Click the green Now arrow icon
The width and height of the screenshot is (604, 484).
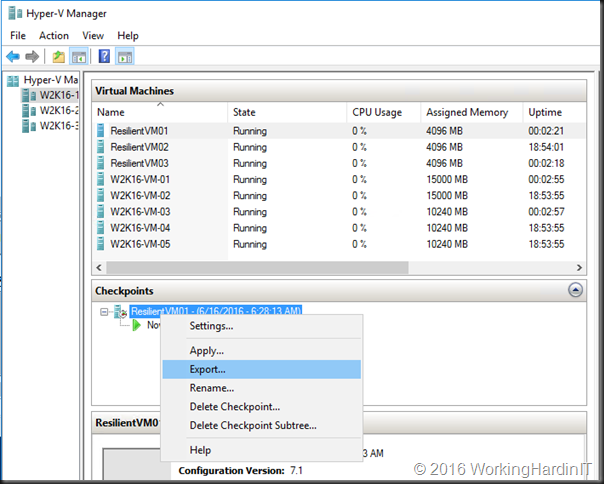coord(136,326)
